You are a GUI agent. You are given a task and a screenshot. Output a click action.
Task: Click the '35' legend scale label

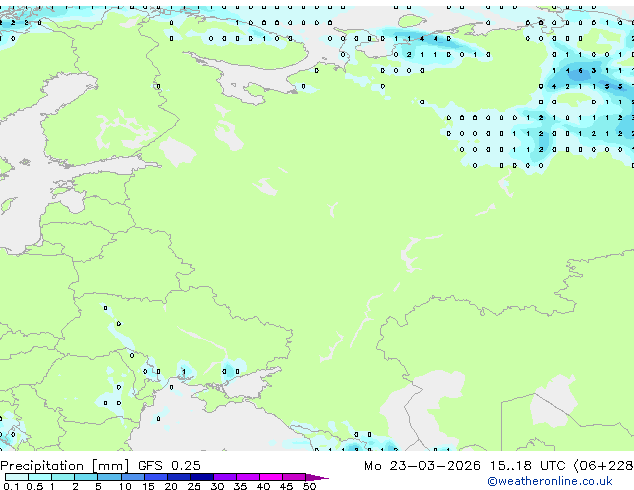pos(241,486)
